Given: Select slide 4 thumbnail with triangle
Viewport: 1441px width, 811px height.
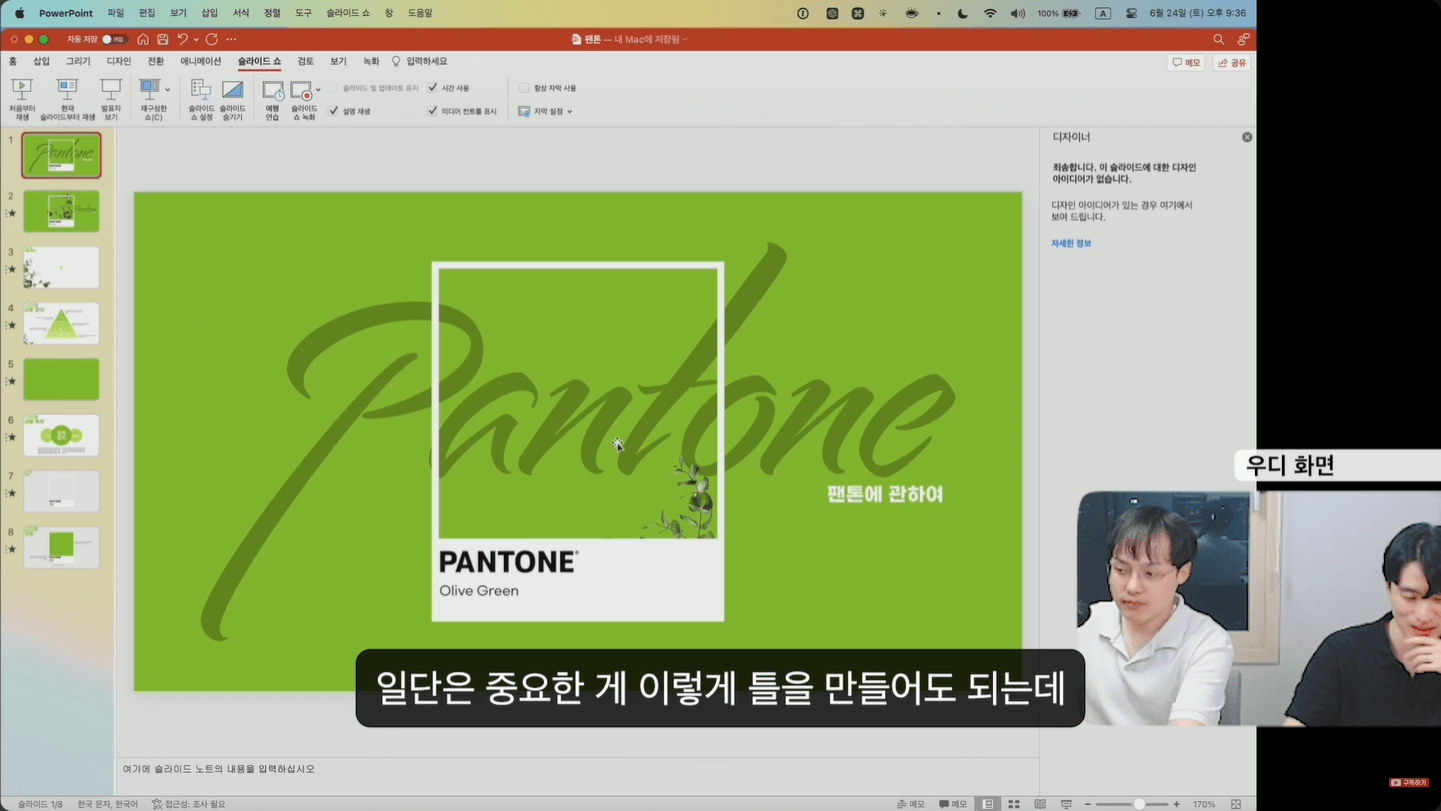Looking at the screenshot, I should coord(61,323).
